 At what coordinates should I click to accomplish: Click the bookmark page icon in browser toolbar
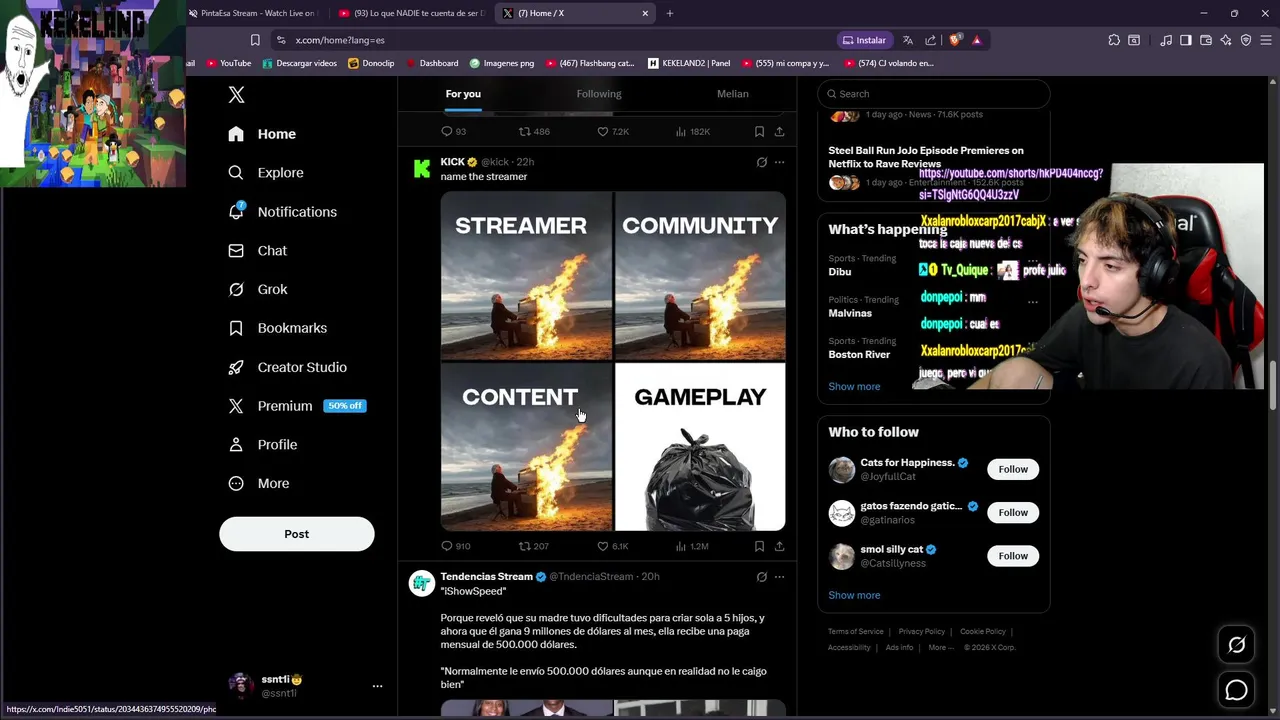tap(255, 40)
